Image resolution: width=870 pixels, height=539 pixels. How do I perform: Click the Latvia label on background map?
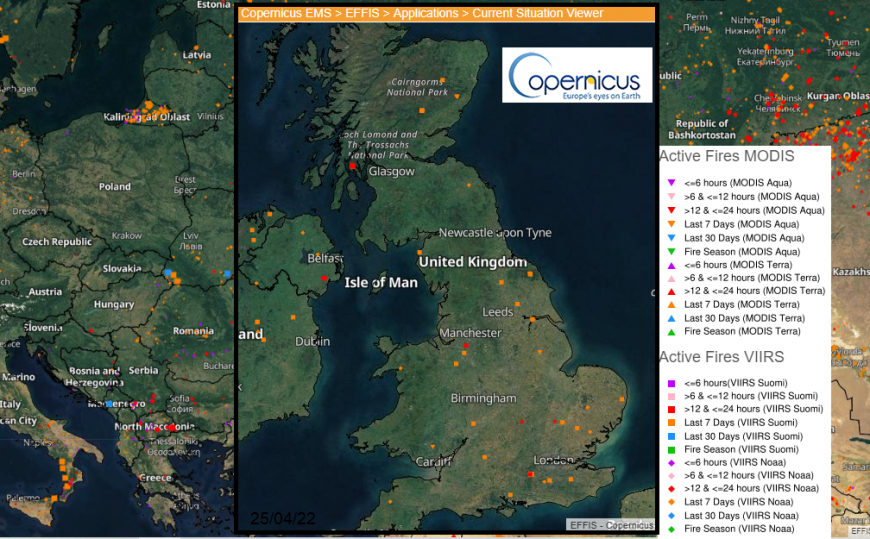tap(197, 55)
